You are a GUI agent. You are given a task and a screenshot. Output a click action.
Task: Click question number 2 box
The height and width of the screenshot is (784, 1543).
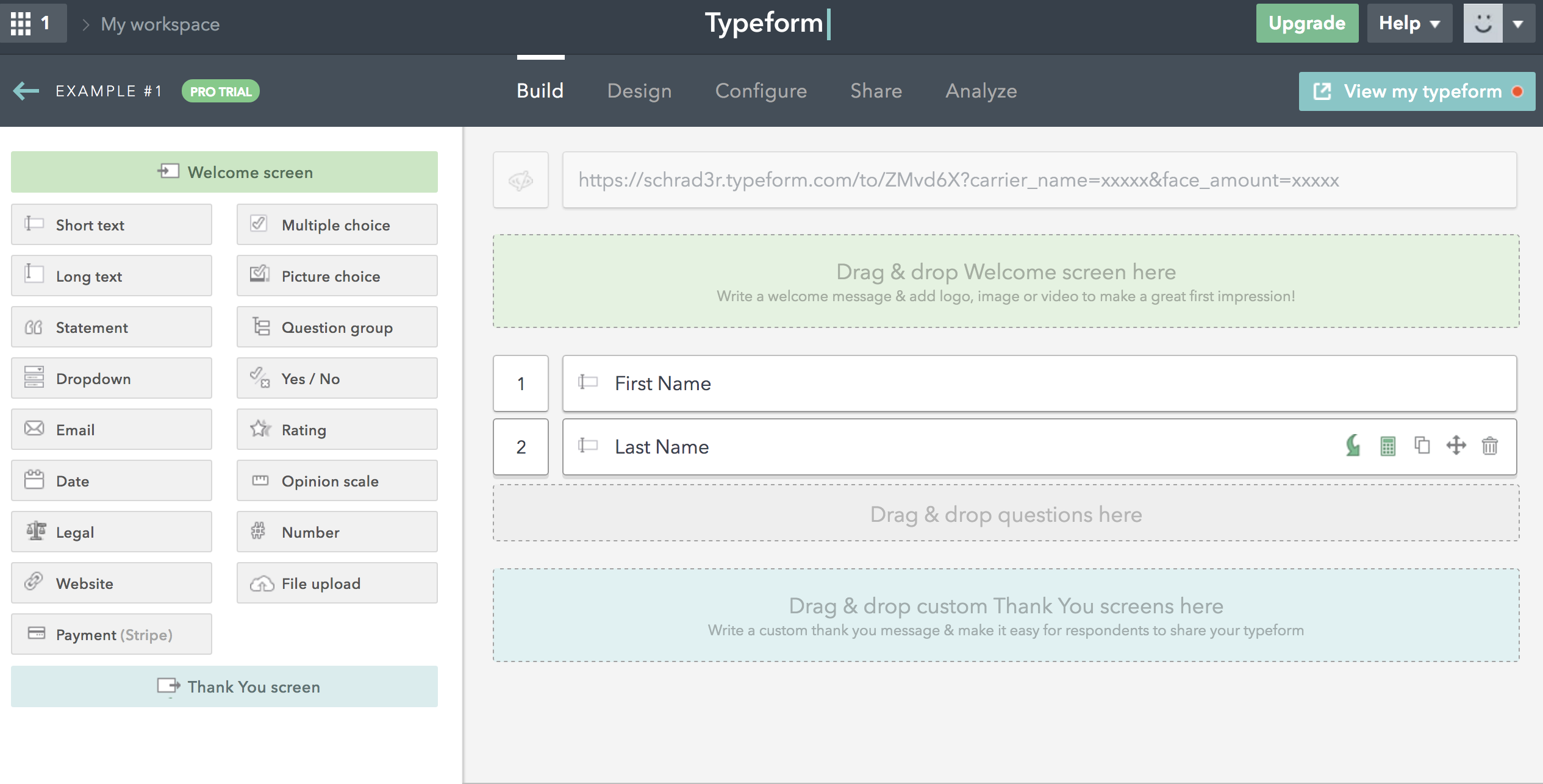click(521, 447)
